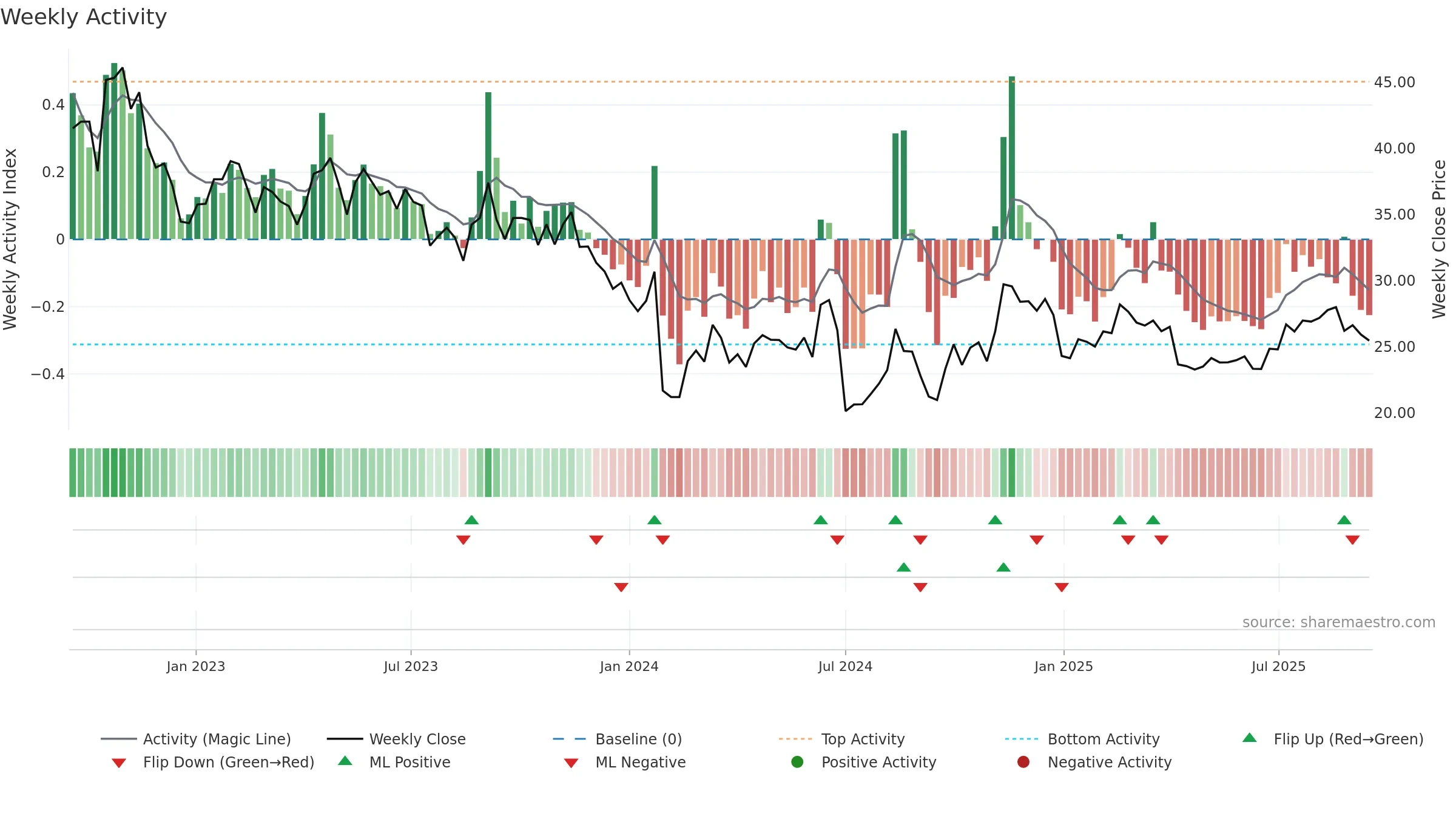
Task: Click the Weekly Activity Index axis title
Action: click(10, 239)
